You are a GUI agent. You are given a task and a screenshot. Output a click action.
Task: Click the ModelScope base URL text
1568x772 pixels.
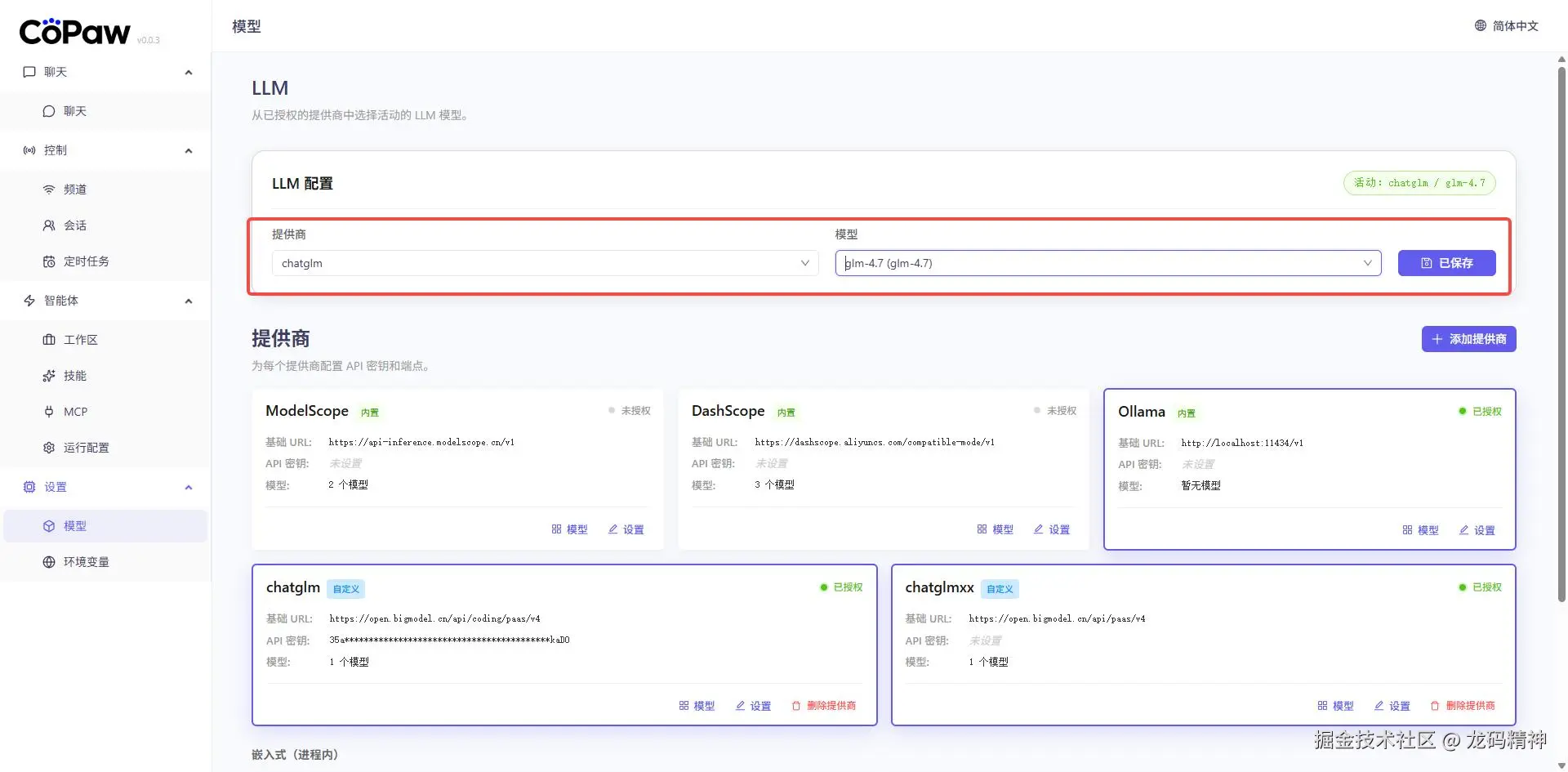coord(421,442)
